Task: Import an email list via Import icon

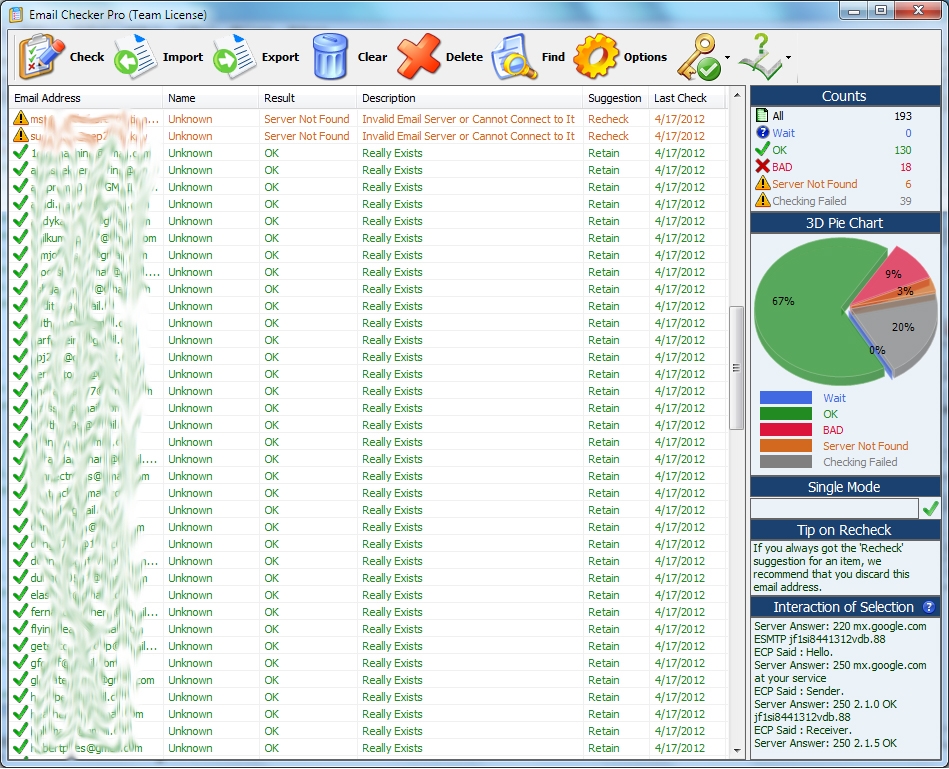Action: [x=135, y=57]
